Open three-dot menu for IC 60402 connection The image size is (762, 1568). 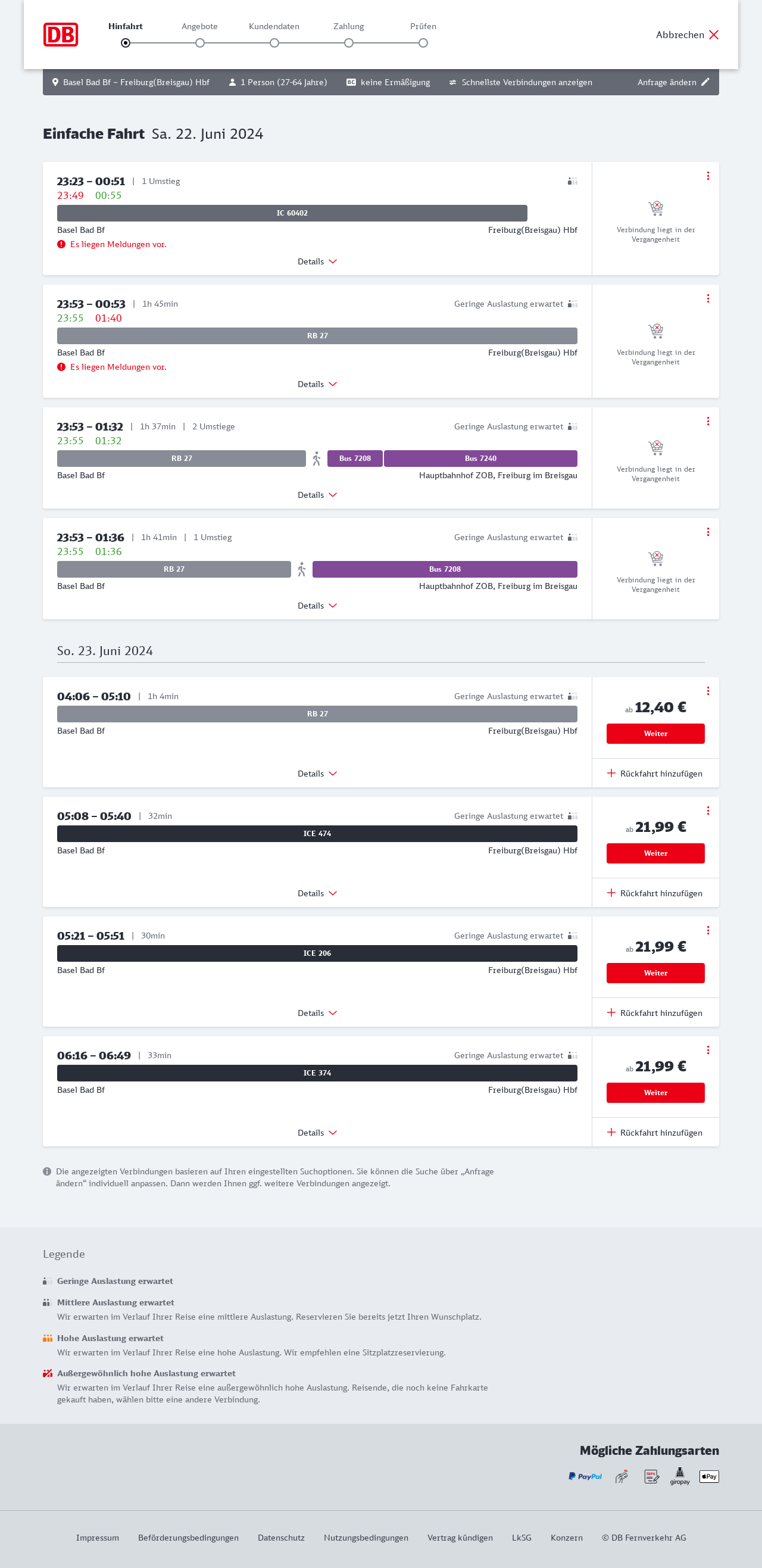[x=707, y=176]
